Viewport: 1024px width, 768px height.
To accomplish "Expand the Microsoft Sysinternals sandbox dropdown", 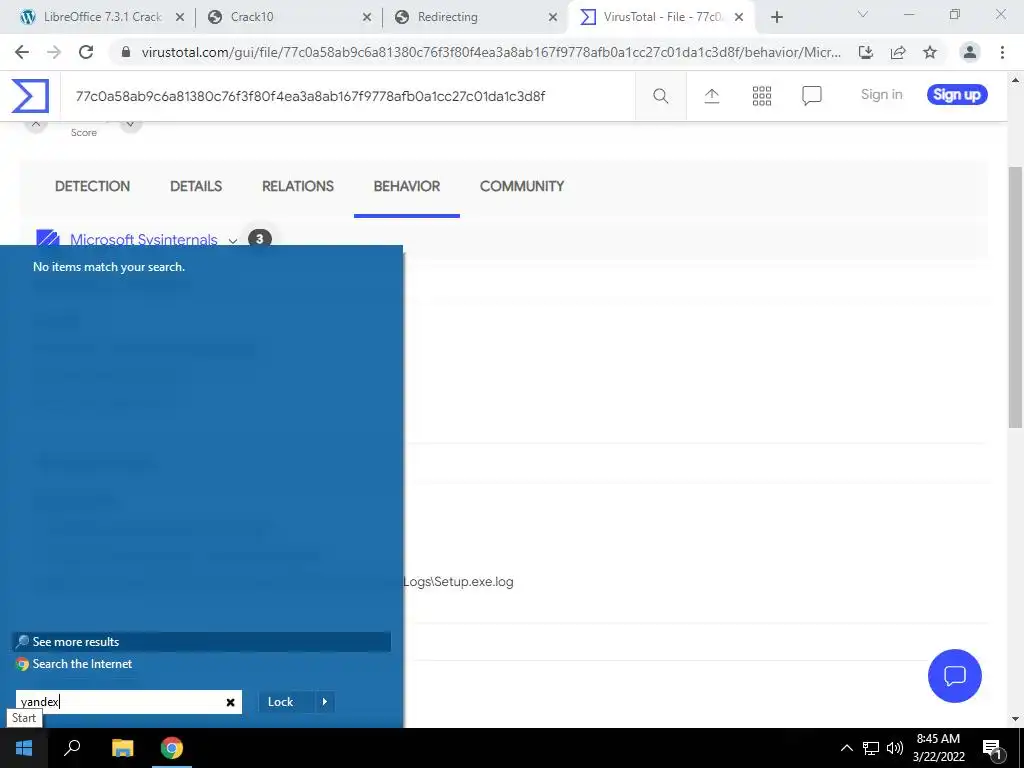I will point(232,240).
